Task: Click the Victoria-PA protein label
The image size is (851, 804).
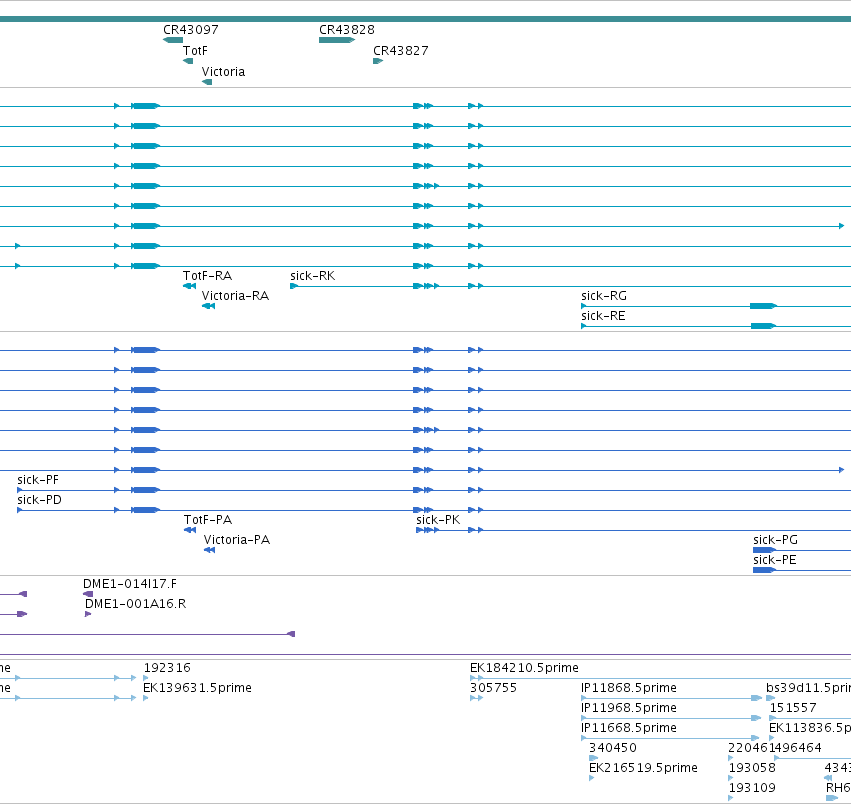Action: click(237, 540)
